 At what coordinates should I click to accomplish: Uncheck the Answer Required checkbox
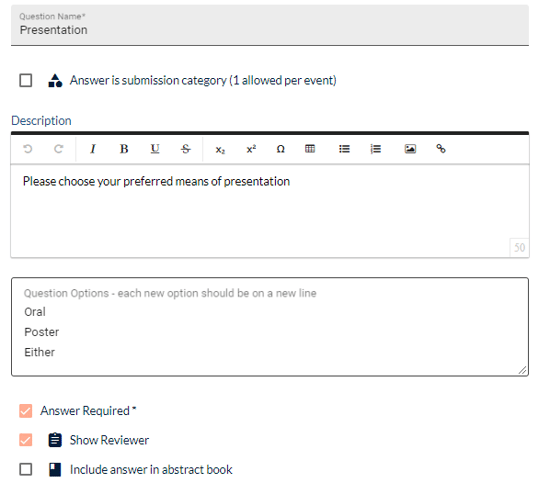26,411
